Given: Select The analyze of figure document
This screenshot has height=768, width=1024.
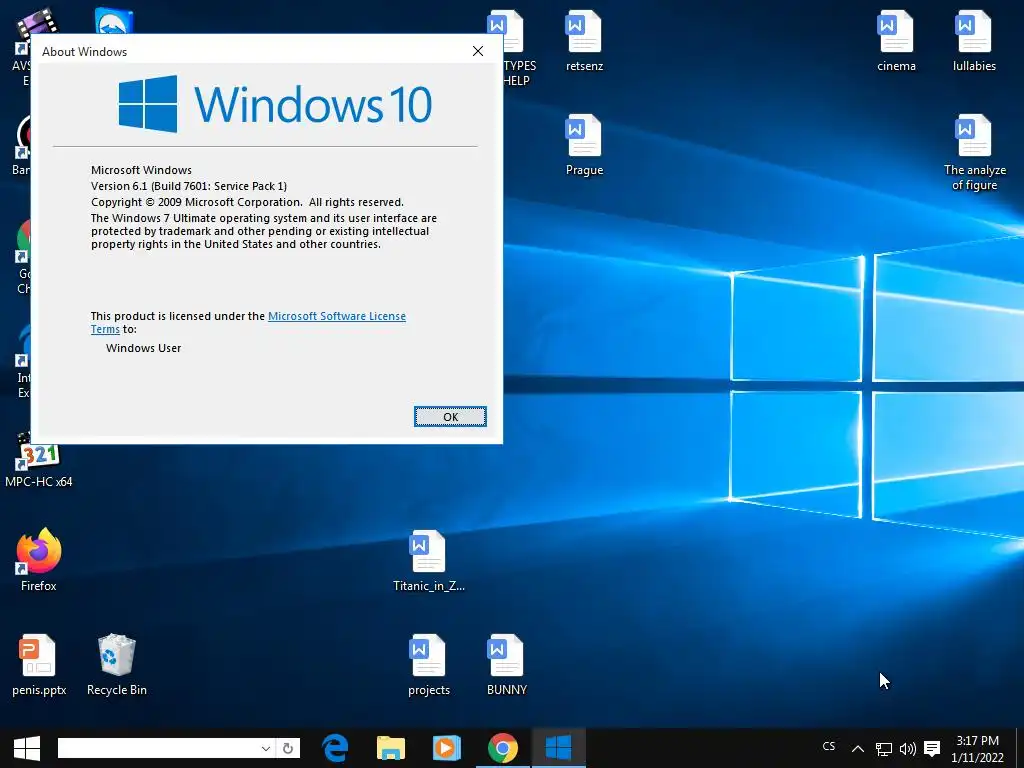Looking at the screenshot, I should click(x=974, y=152).
